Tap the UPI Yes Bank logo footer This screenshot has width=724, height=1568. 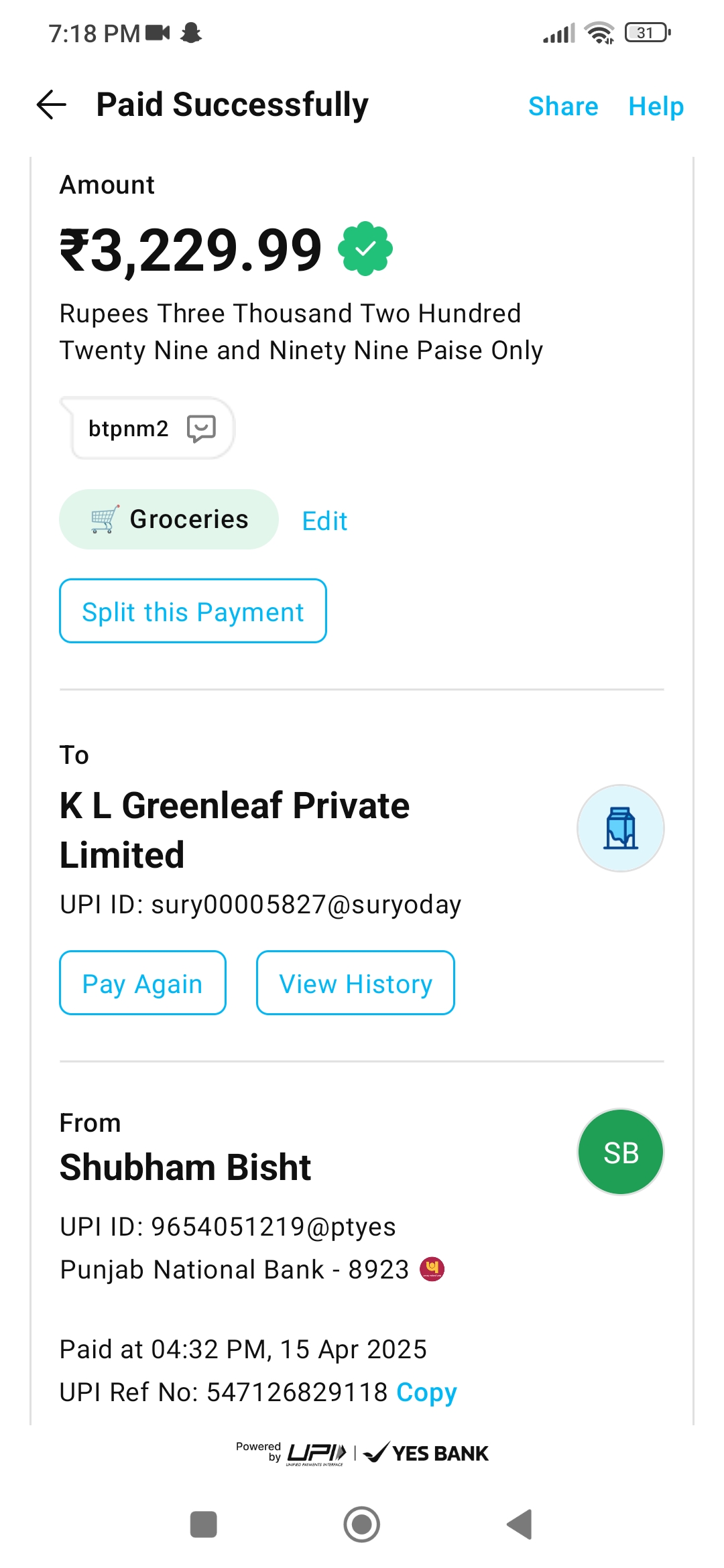tap(362, 1453)
